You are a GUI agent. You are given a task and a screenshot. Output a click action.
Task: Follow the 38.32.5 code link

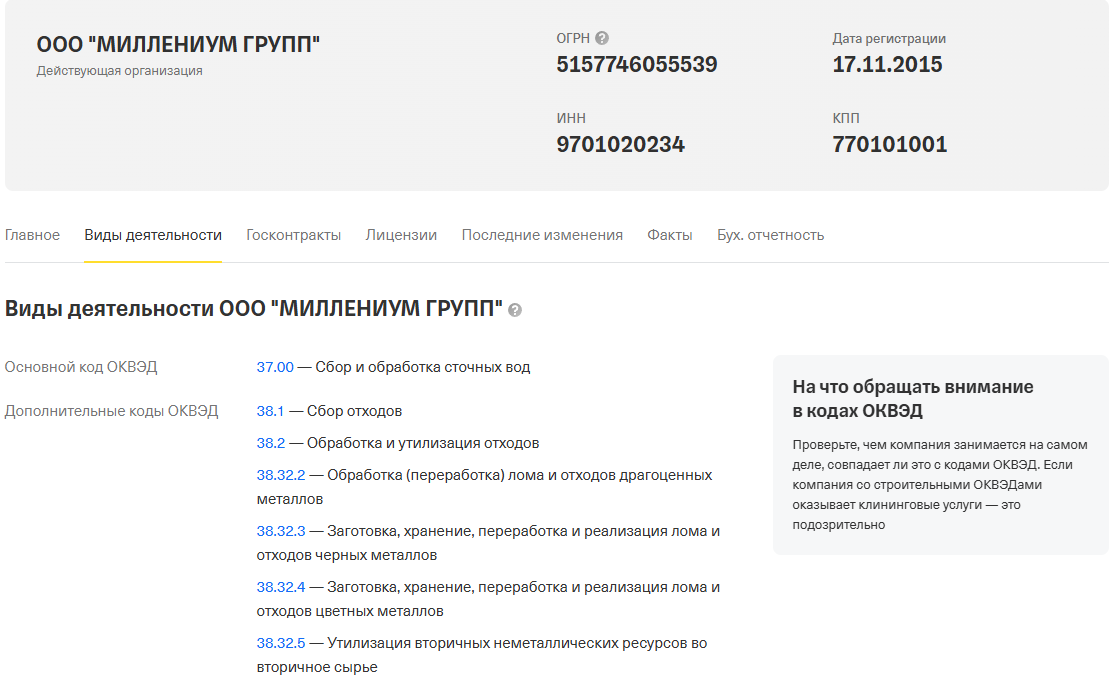tap(280, 643)
